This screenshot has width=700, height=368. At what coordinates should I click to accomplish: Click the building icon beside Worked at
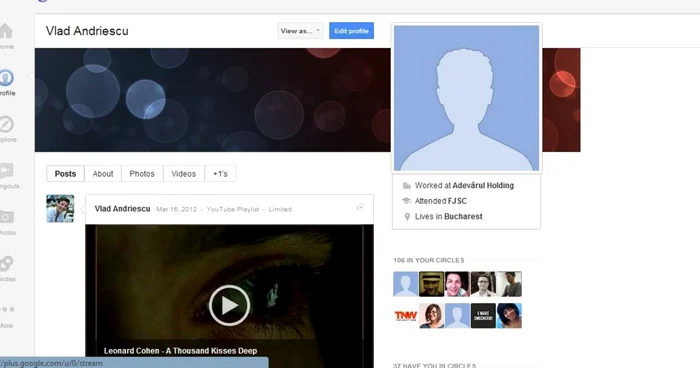click(407, 186)
